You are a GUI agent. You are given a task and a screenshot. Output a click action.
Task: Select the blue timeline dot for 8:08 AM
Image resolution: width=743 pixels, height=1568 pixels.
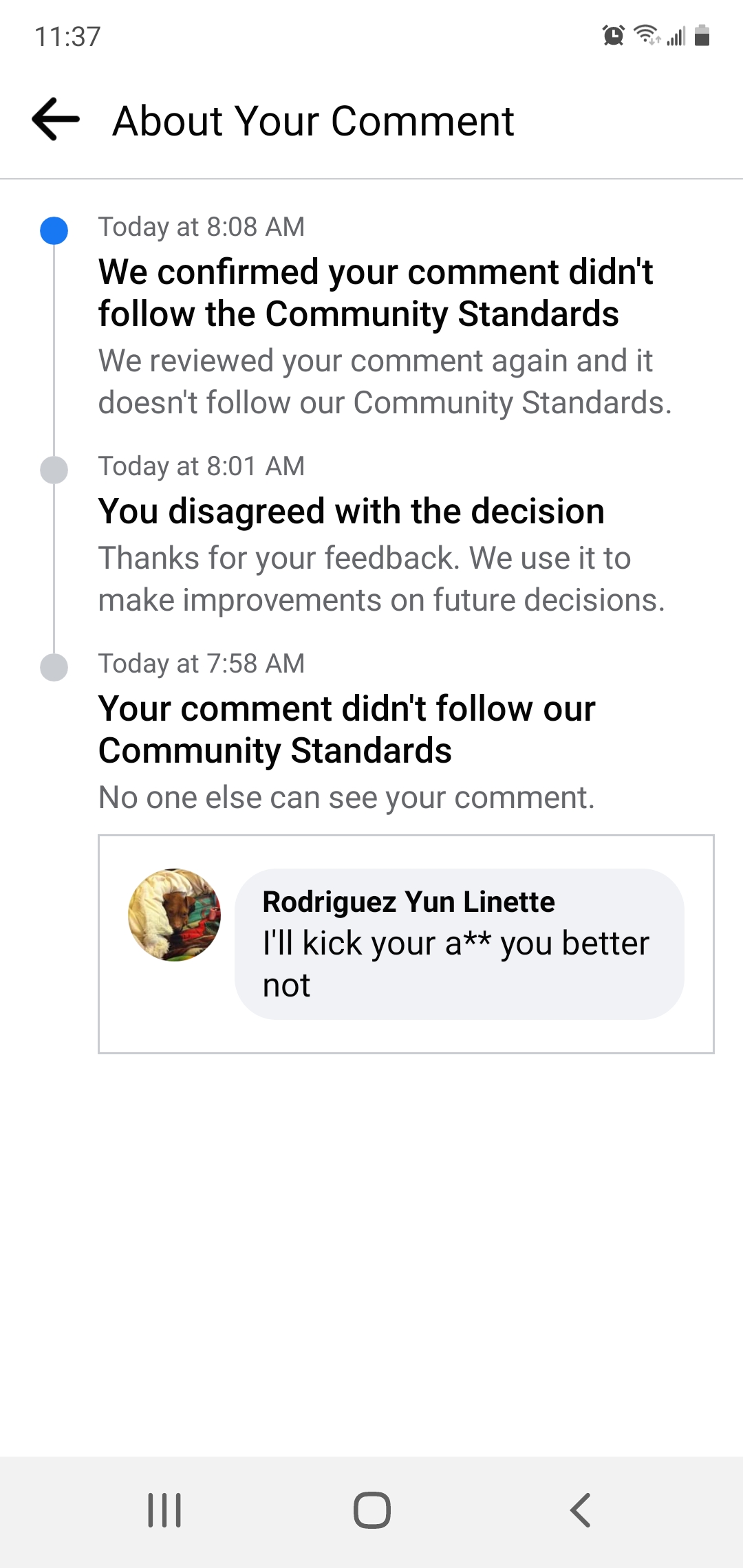[x=54, y=231]
